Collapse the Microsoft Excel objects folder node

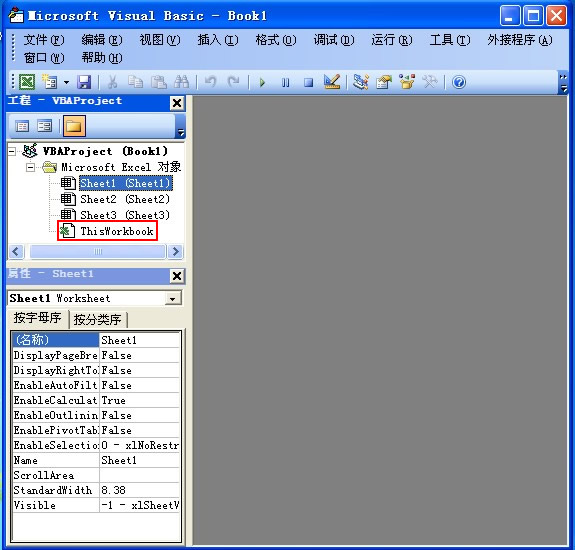pyautogui.click(x=30, y=168)
